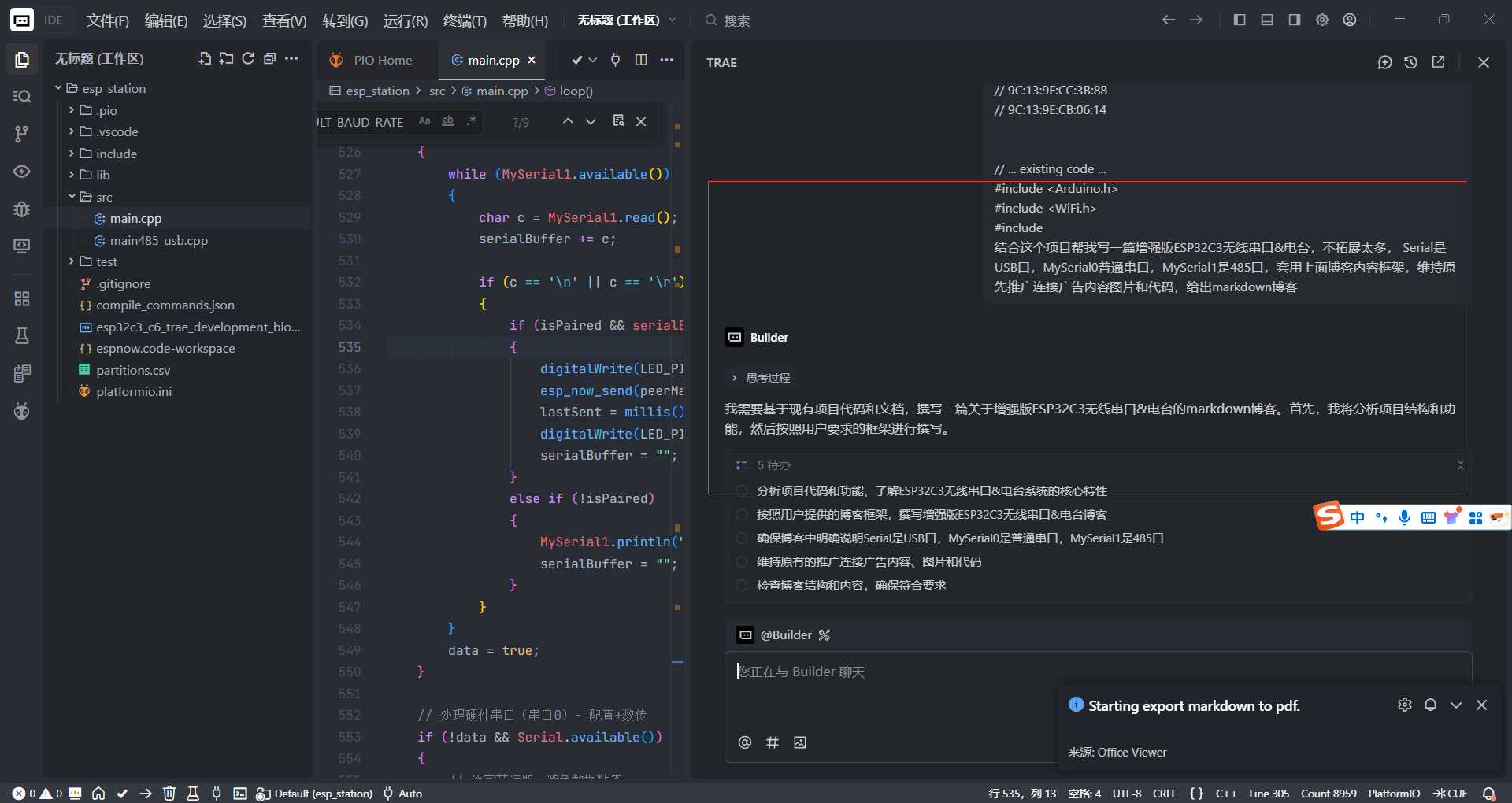1512x803 pixels.
Task: Click the refresh explorer icon
Action: (x=248, y=58)
